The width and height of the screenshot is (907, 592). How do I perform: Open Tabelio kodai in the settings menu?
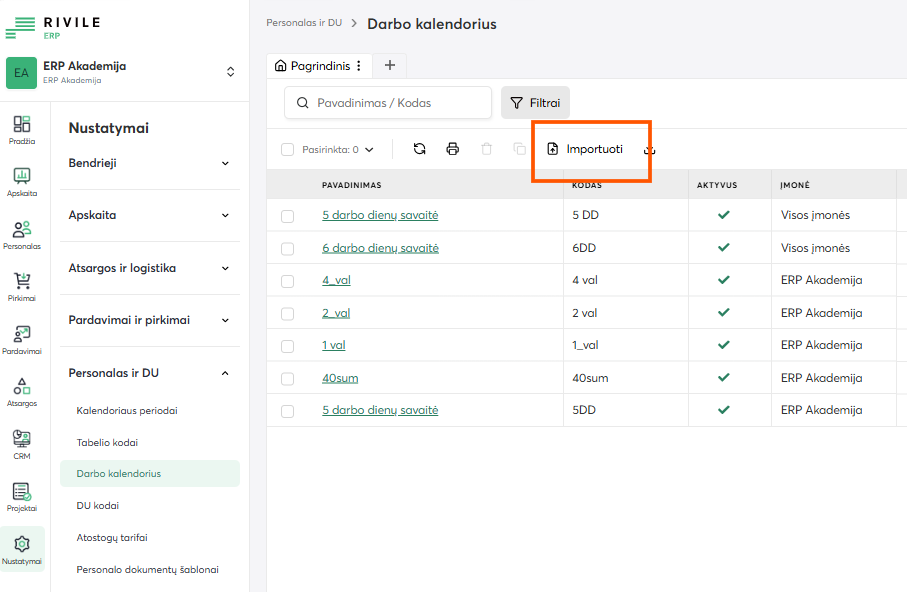coord(107,442)
